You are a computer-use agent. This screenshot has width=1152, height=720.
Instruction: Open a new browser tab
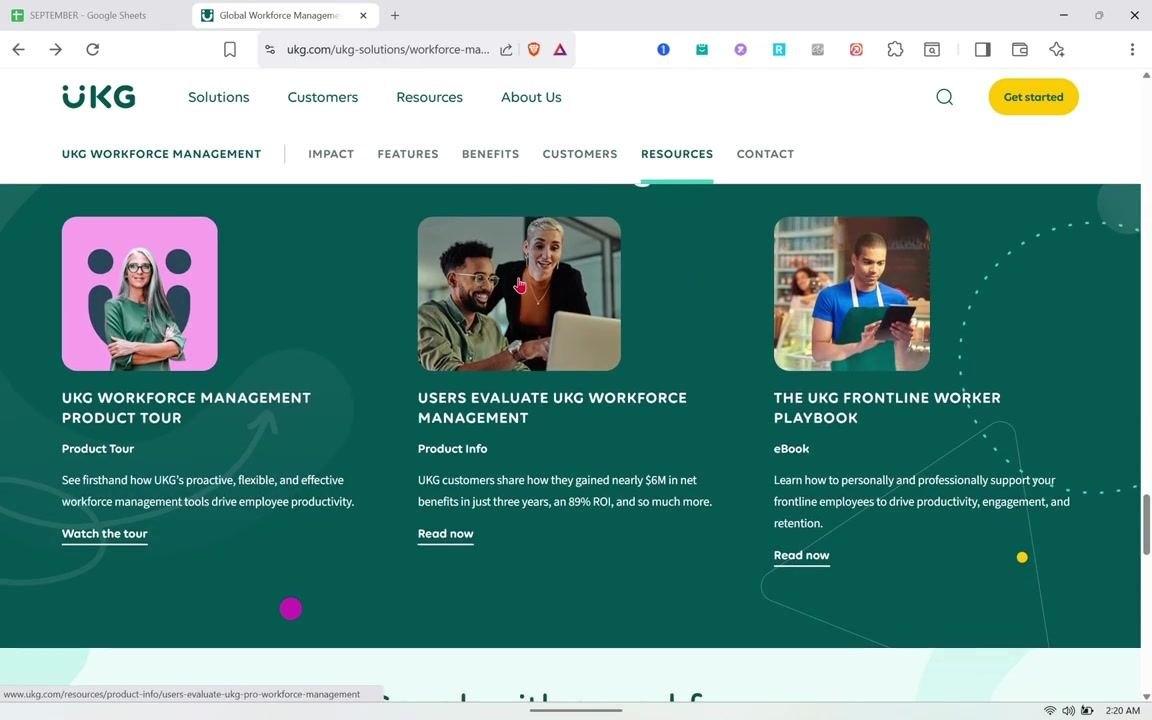coord(395,15)
